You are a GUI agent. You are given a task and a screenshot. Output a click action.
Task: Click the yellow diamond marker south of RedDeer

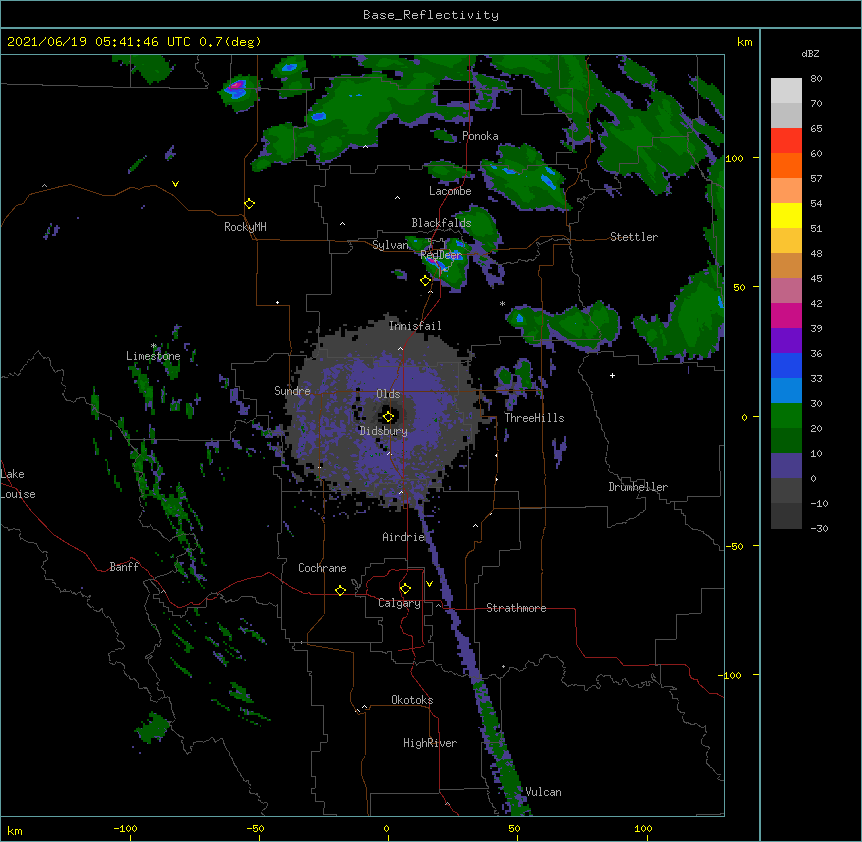point(426,281)
